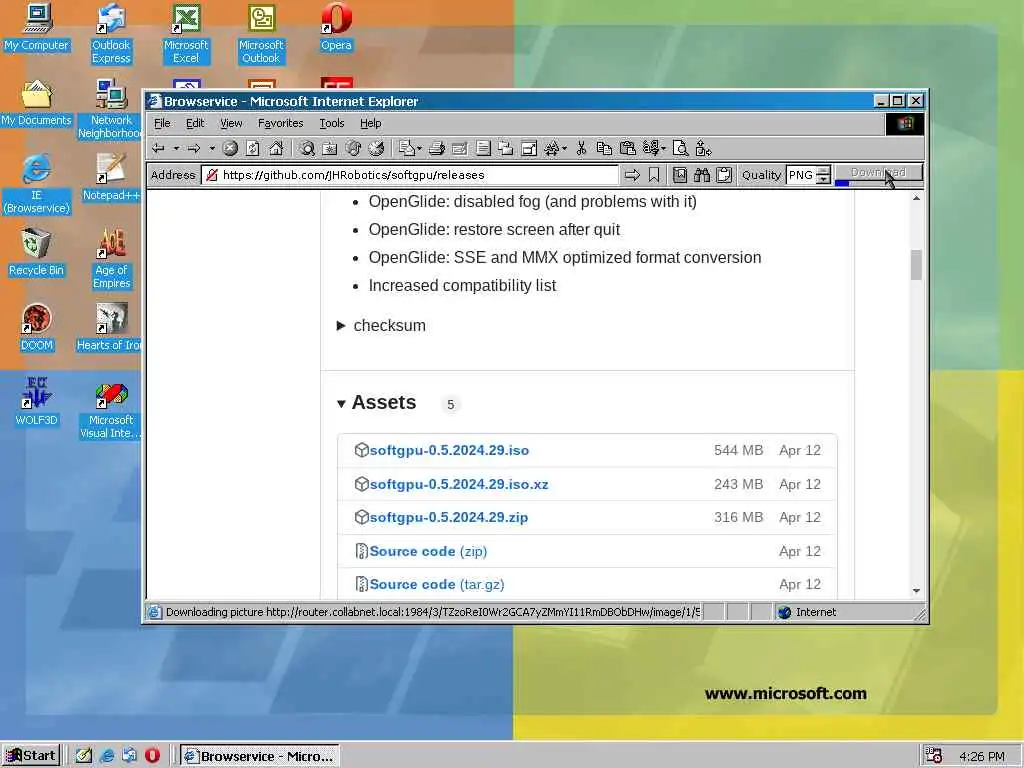Click the clipboard icon left of Quality
Image resolution: width=1024 pixels, height=768 pixels.
724,175
